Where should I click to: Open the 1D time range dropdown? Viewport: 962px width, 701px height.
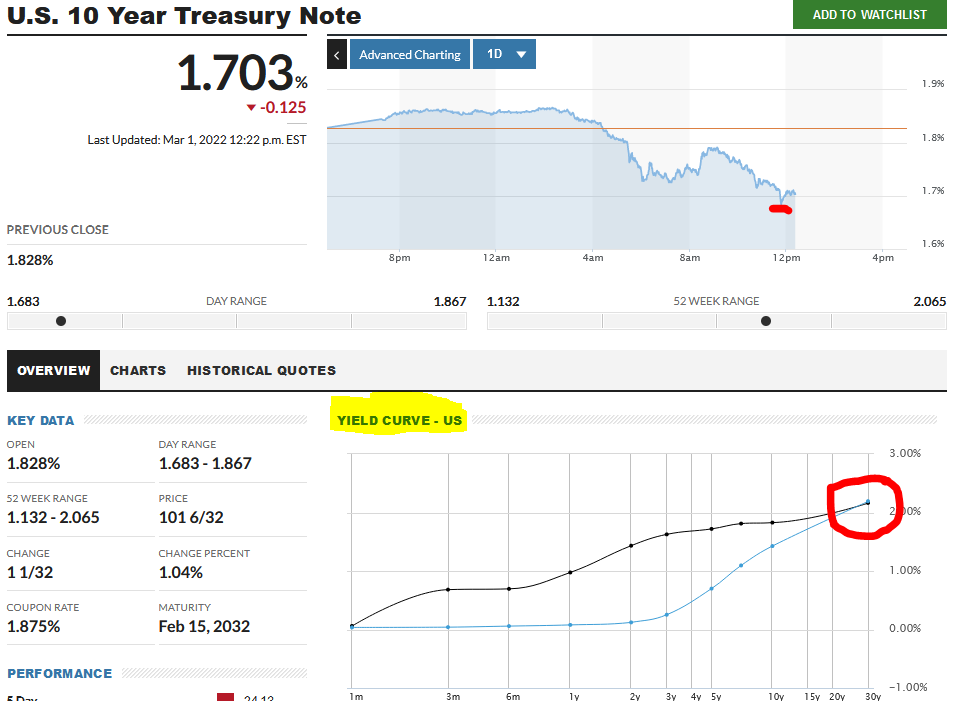504,54
